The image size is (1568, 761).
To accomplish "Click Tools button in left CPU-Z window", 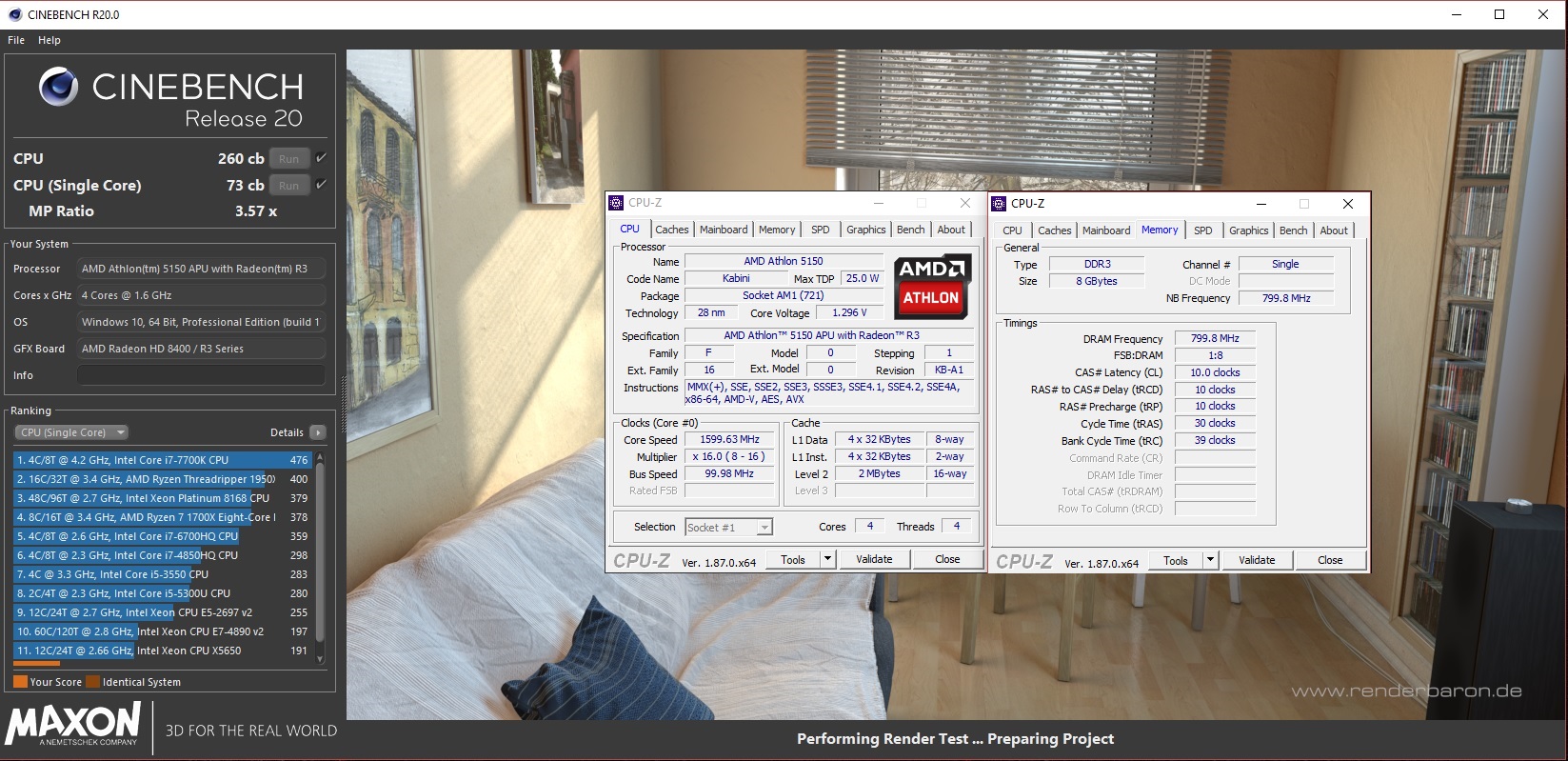I will click(x=793, y=559).
